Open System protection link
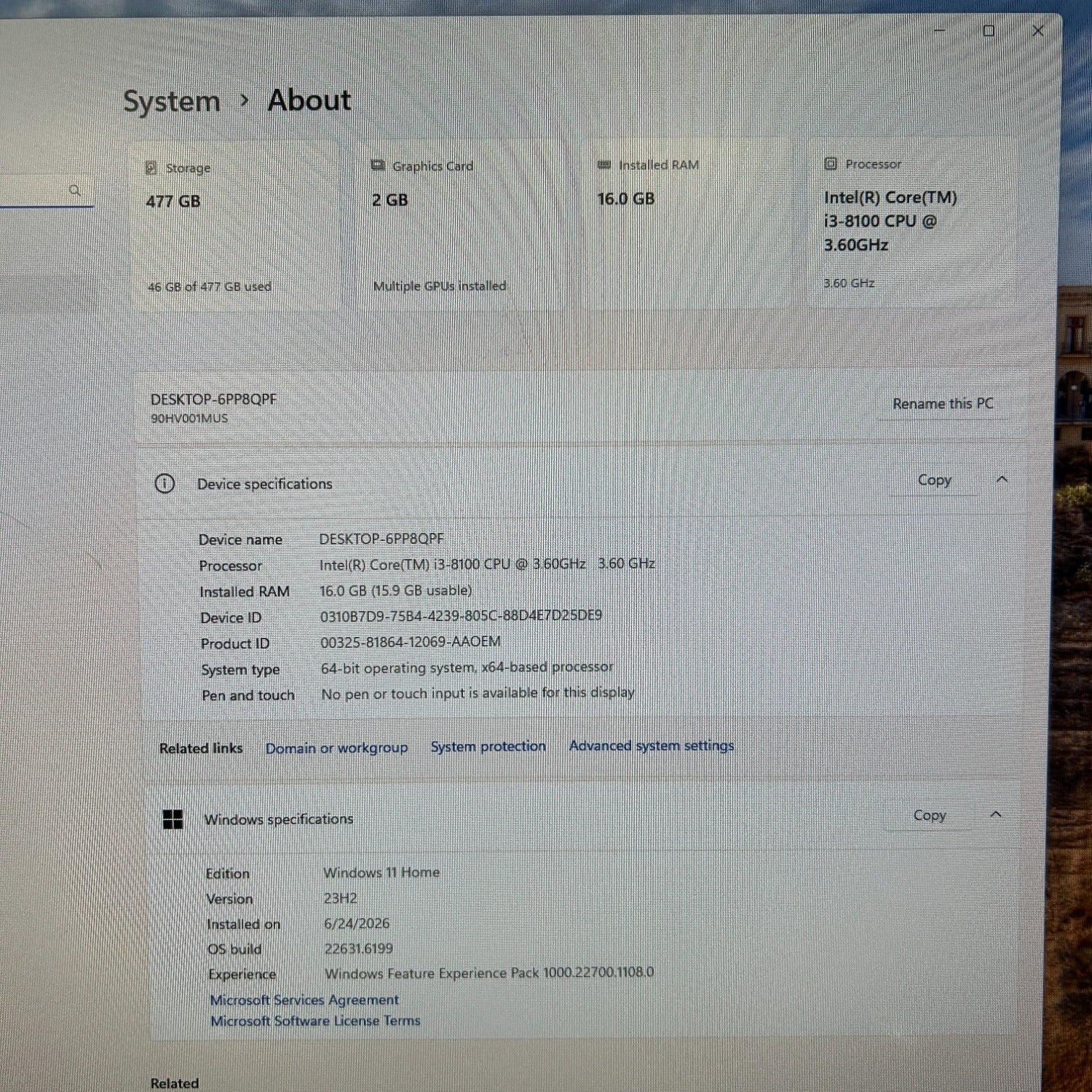The image size is (1092, 1092). (x=488, y=747)
